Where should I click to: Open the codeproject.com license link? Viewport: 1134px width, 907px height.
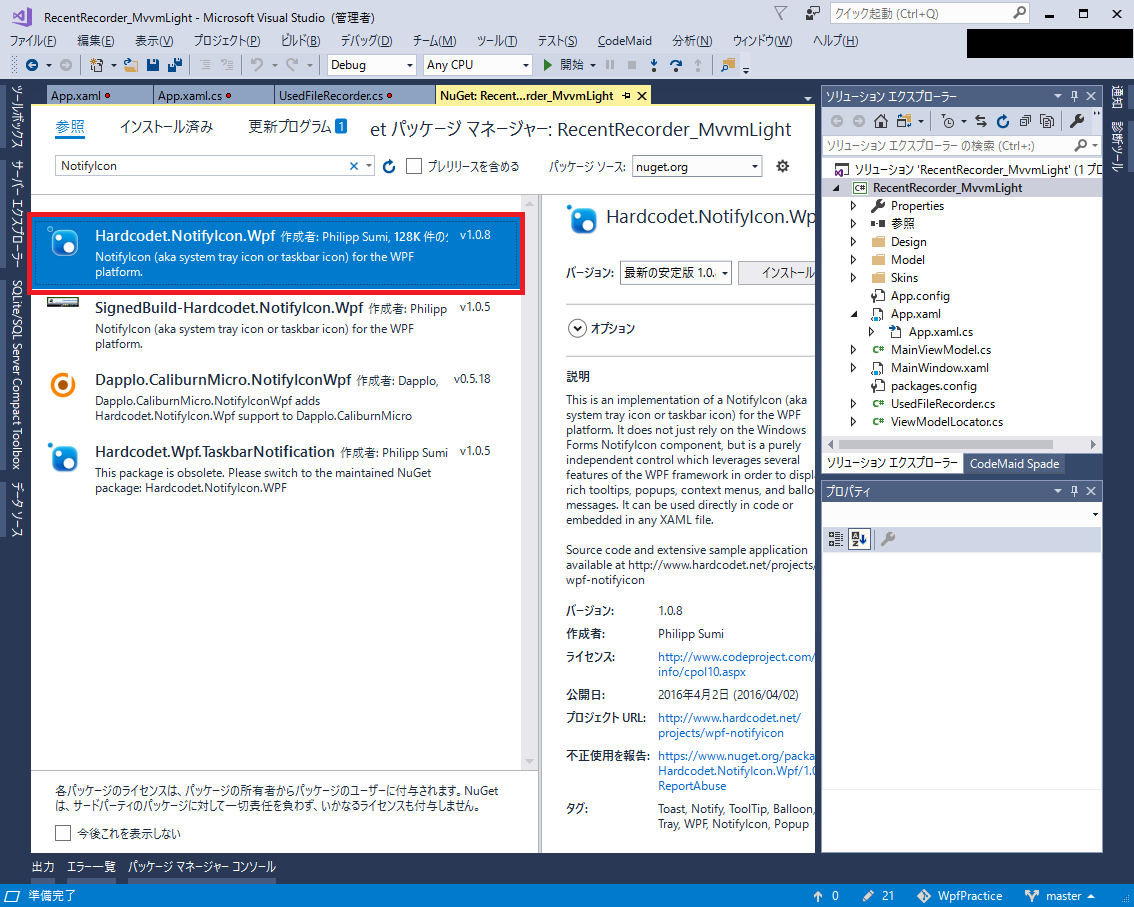(x=736, y=664)
